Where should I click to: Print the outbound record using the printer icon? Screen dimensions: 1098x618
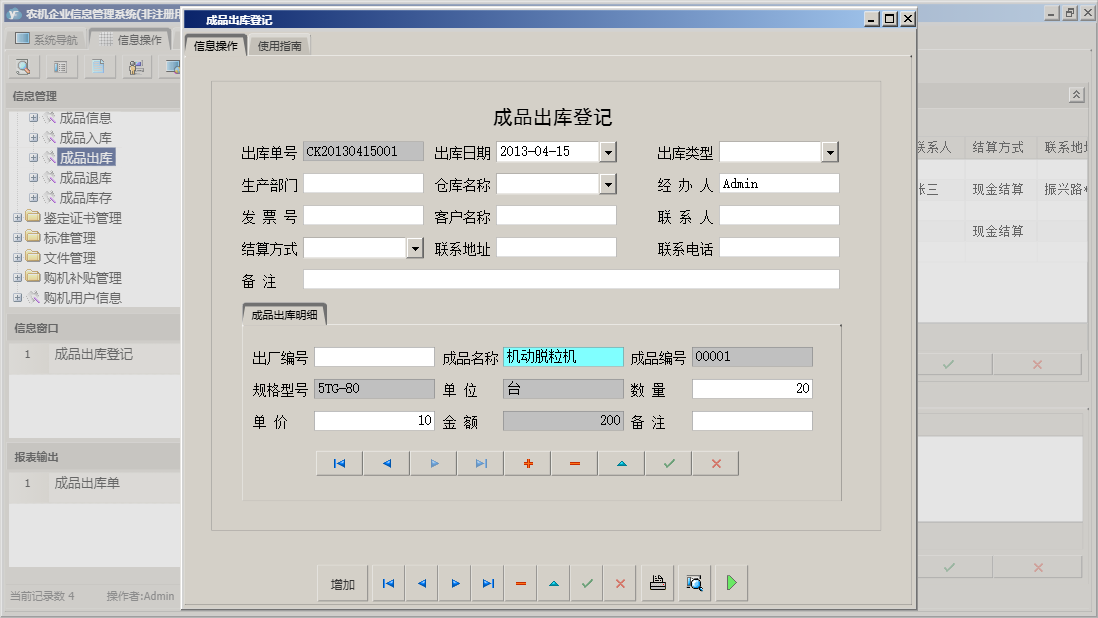657,582
